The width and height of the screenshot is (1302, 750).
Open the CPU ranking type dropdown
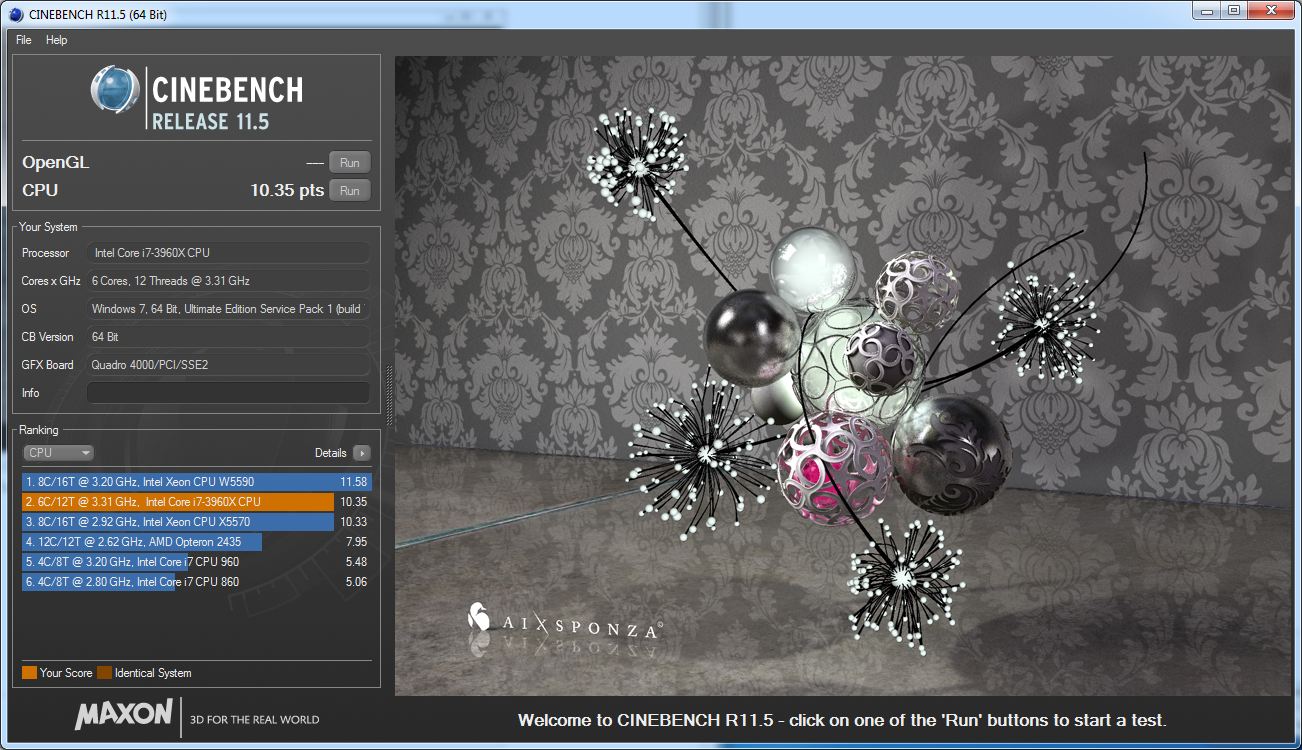coord(59,453)
